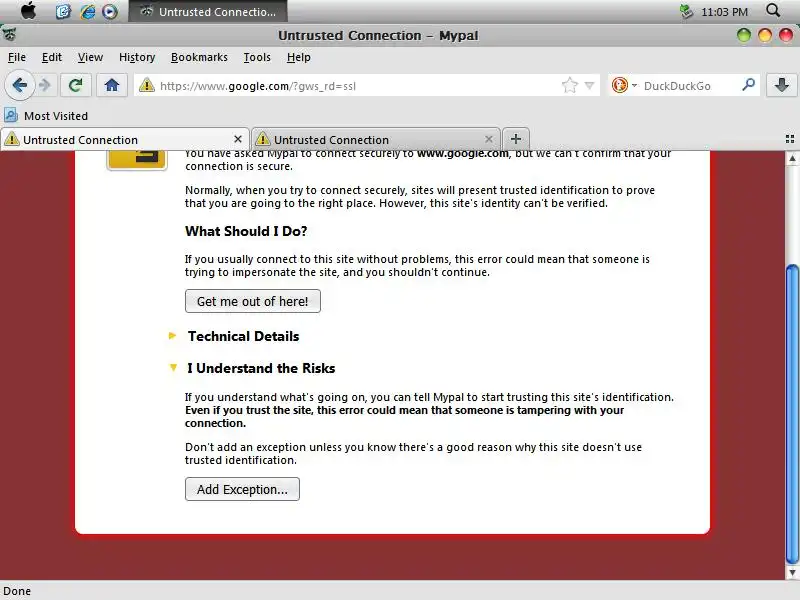800x600 pixels.
Task: Close the second Untrusted Connection tab
Action: 489,139
